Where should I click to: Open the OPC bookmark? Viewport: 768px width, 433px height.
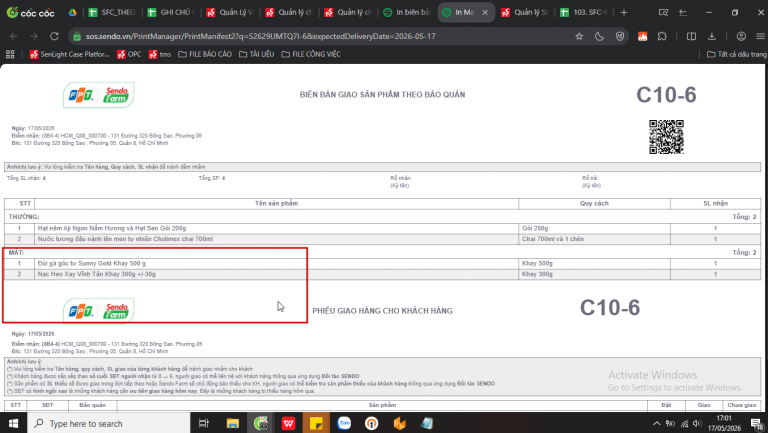click(129, 54)
